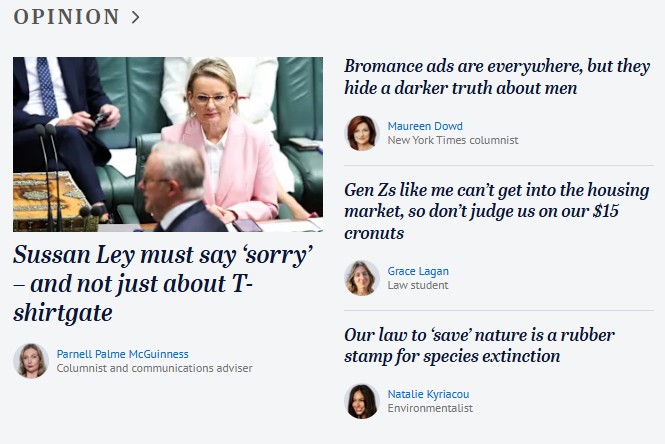Click 'Columnist and communications adviser' description

click(x=154, y=368)
